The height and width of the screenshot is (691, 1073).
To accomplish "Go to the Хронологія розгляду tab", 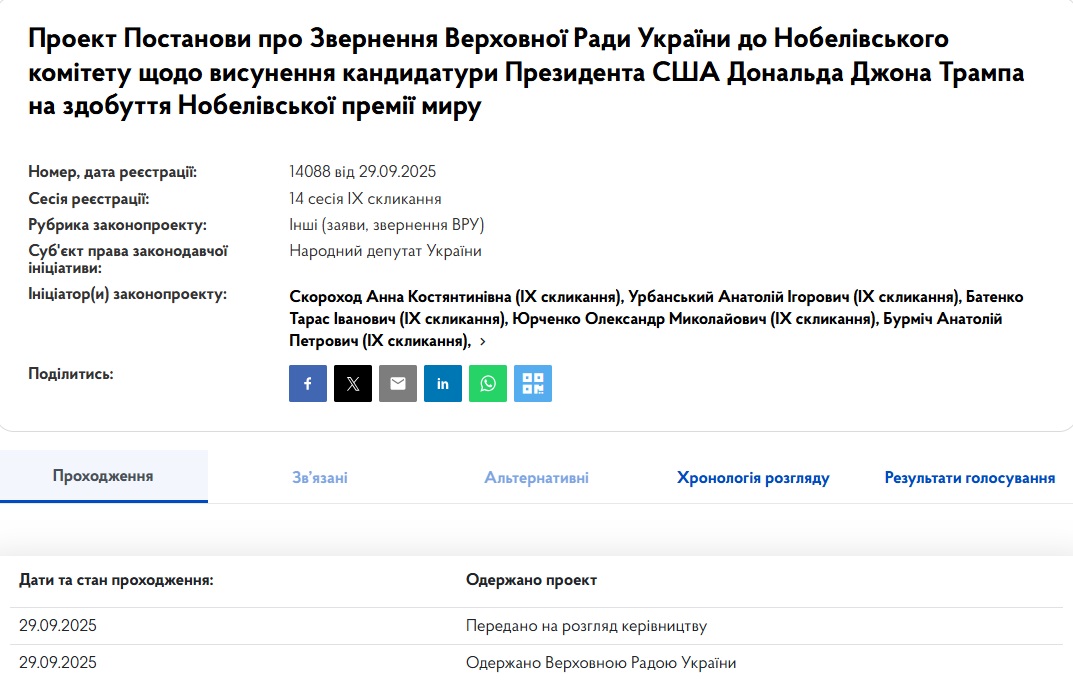I will [x=753, y=478].
